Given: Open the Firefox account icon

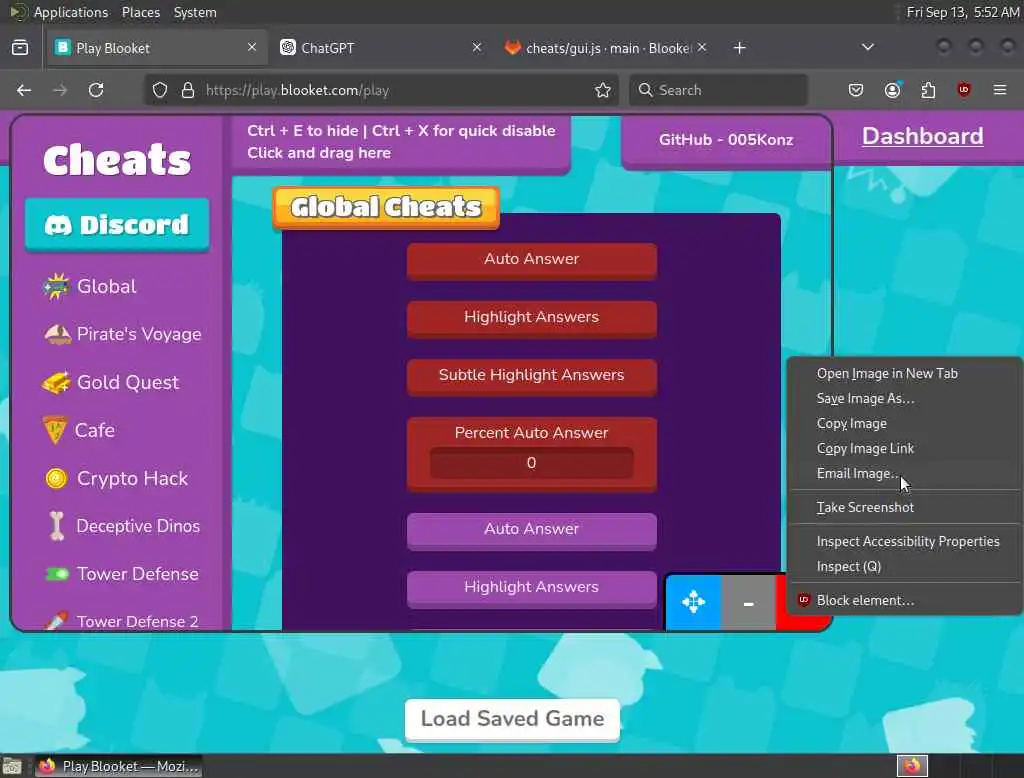Looking at the screenshot, I should click(x=892, y=90).
